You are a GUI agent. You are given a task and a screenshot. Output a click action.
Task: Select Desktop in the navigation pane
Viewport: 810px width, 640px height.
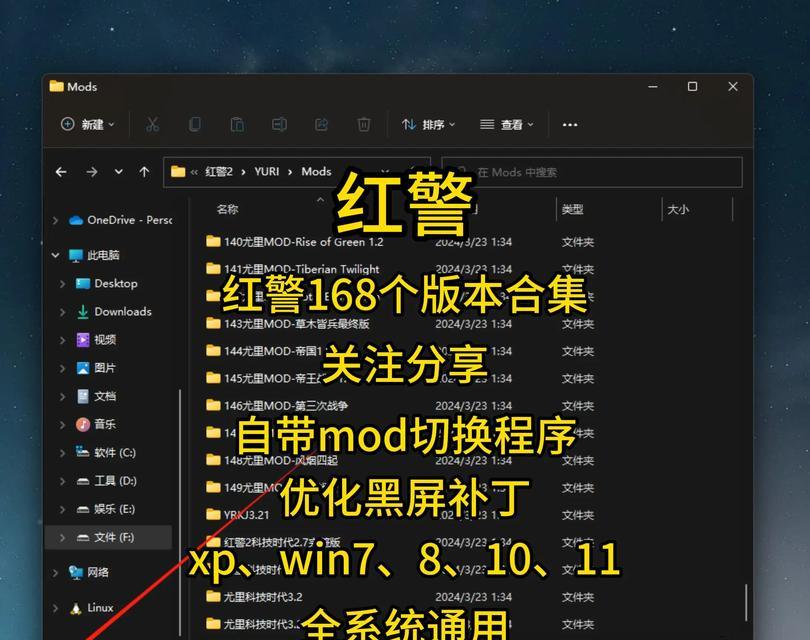(116, 284)
